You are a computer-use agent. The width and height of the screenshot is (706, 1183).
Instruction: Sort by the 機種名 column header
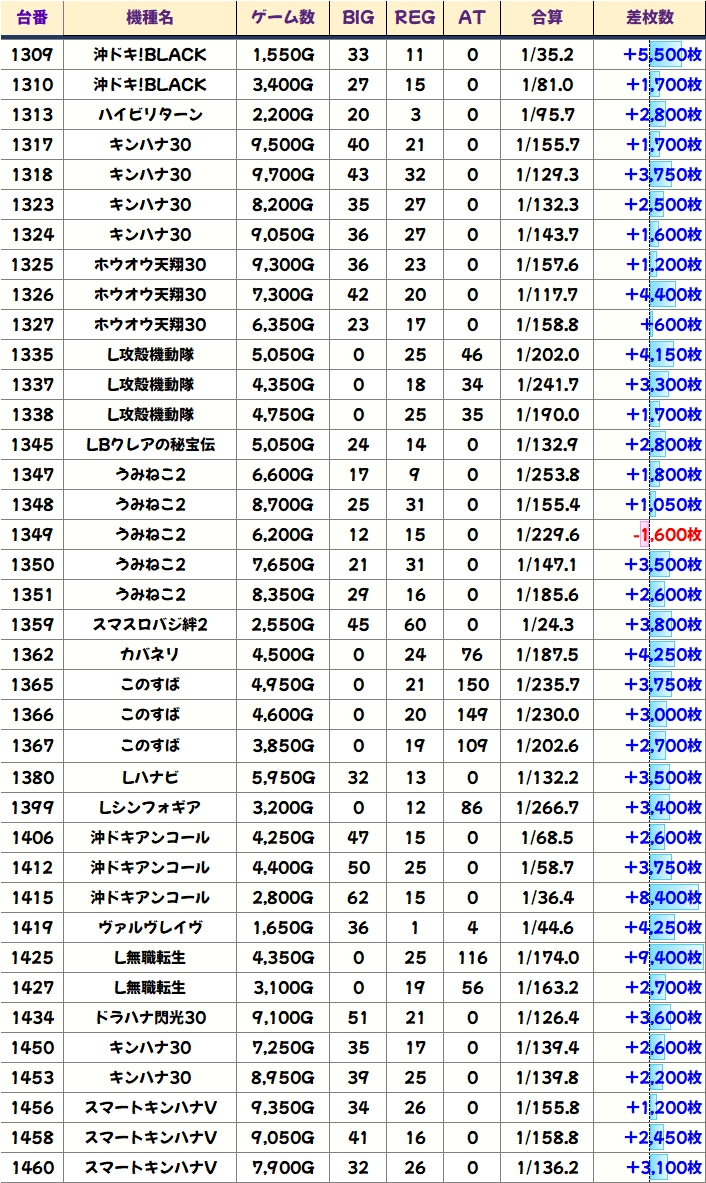coord(150,18)
